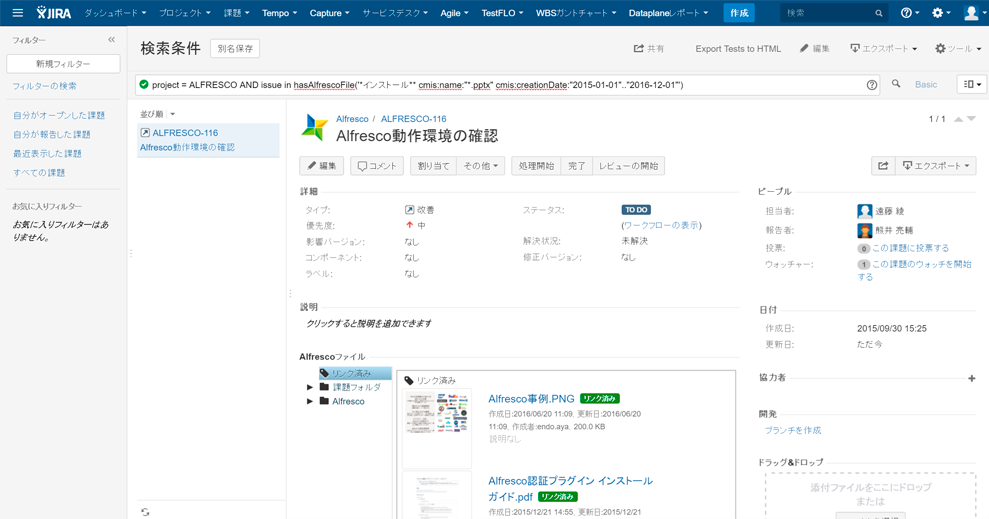Viewport: 989px width, 519px height.
Task: Click the 処理開始 button
Action: point(536,166)
